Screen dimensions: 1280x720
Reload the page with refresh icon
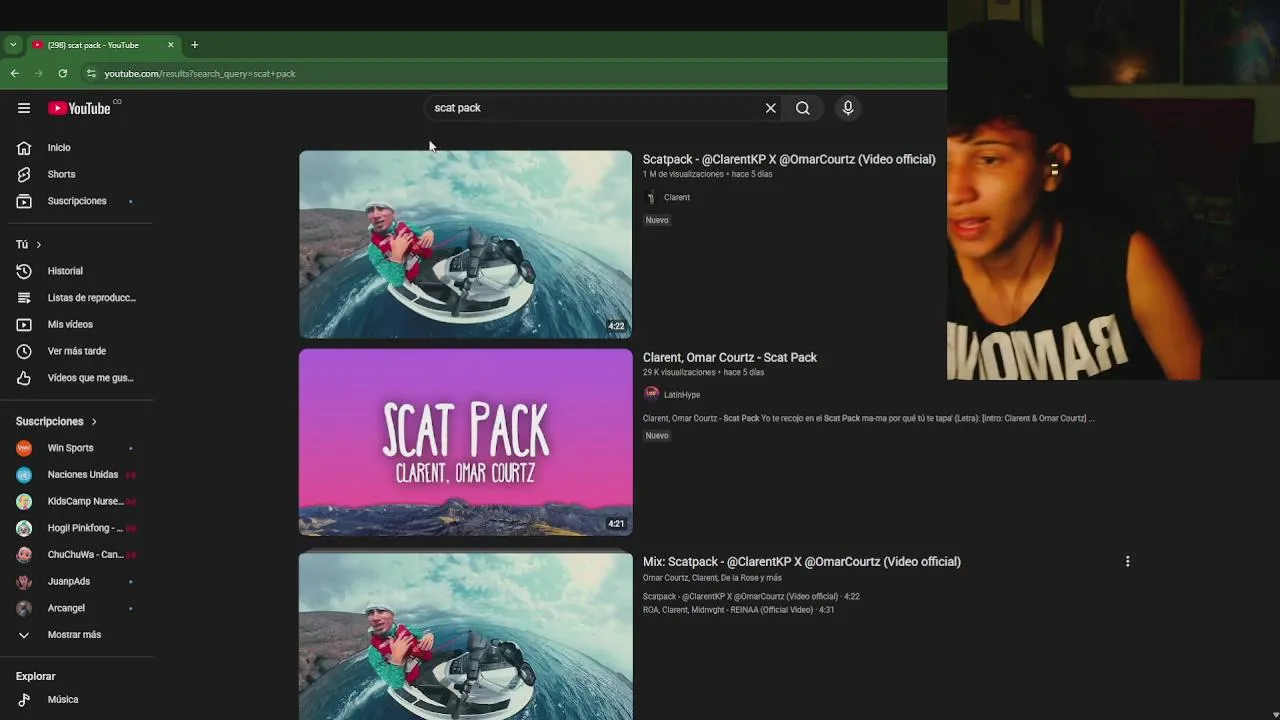tap(62, 73)
